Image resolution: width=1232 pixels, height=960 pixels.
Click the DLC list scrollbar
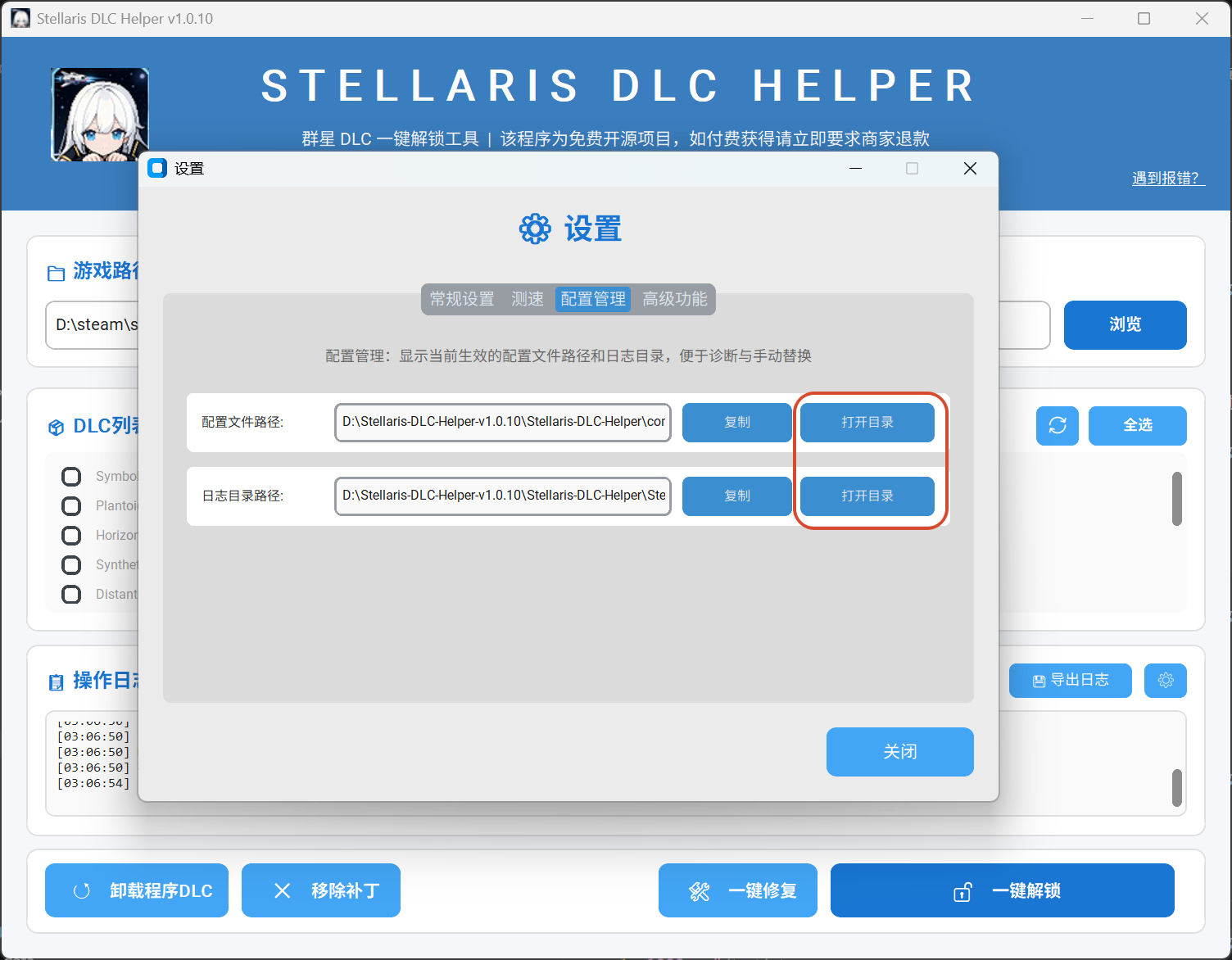click(1177, 499)
